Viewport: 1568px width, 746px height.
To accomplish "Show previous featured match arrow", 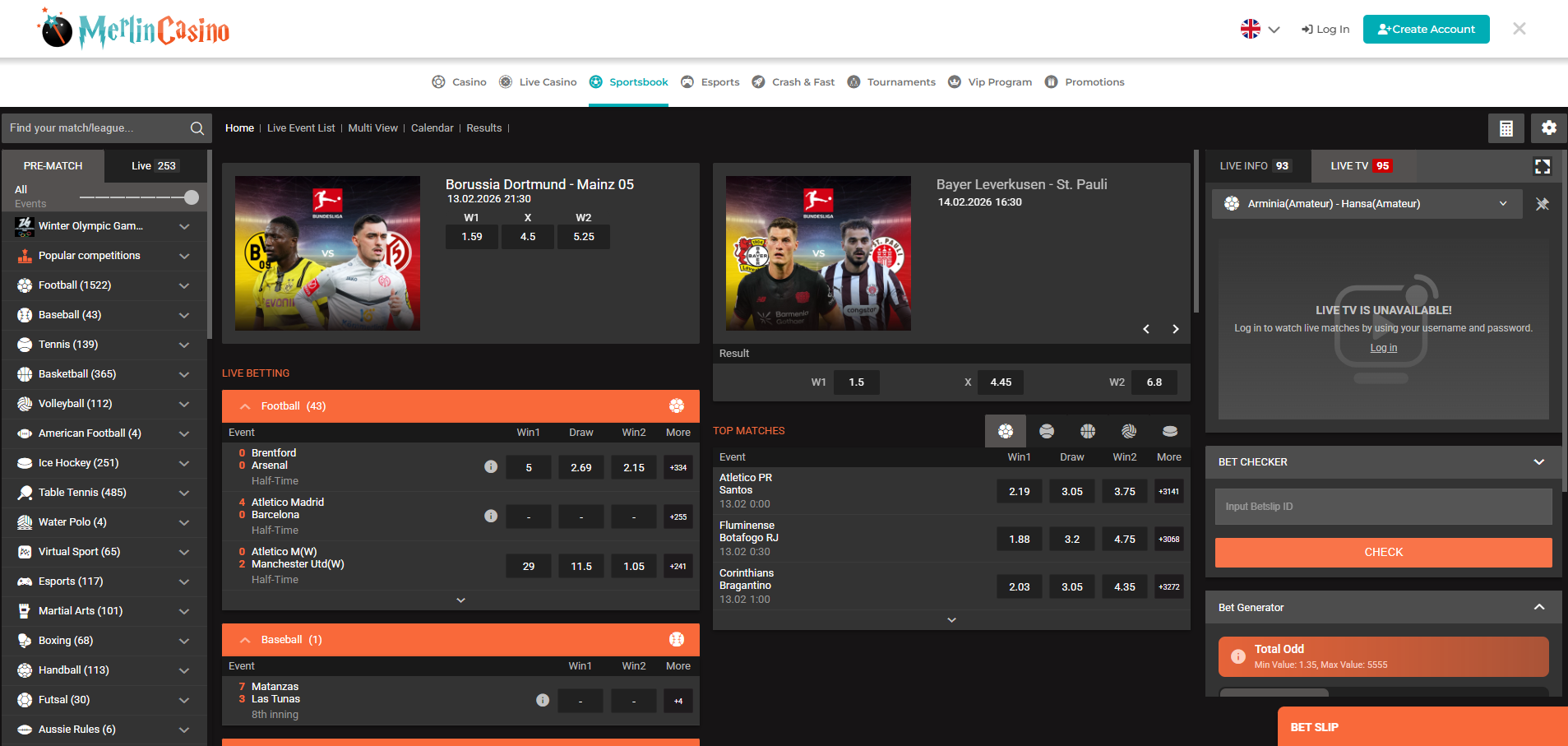I will (1146, 329).
